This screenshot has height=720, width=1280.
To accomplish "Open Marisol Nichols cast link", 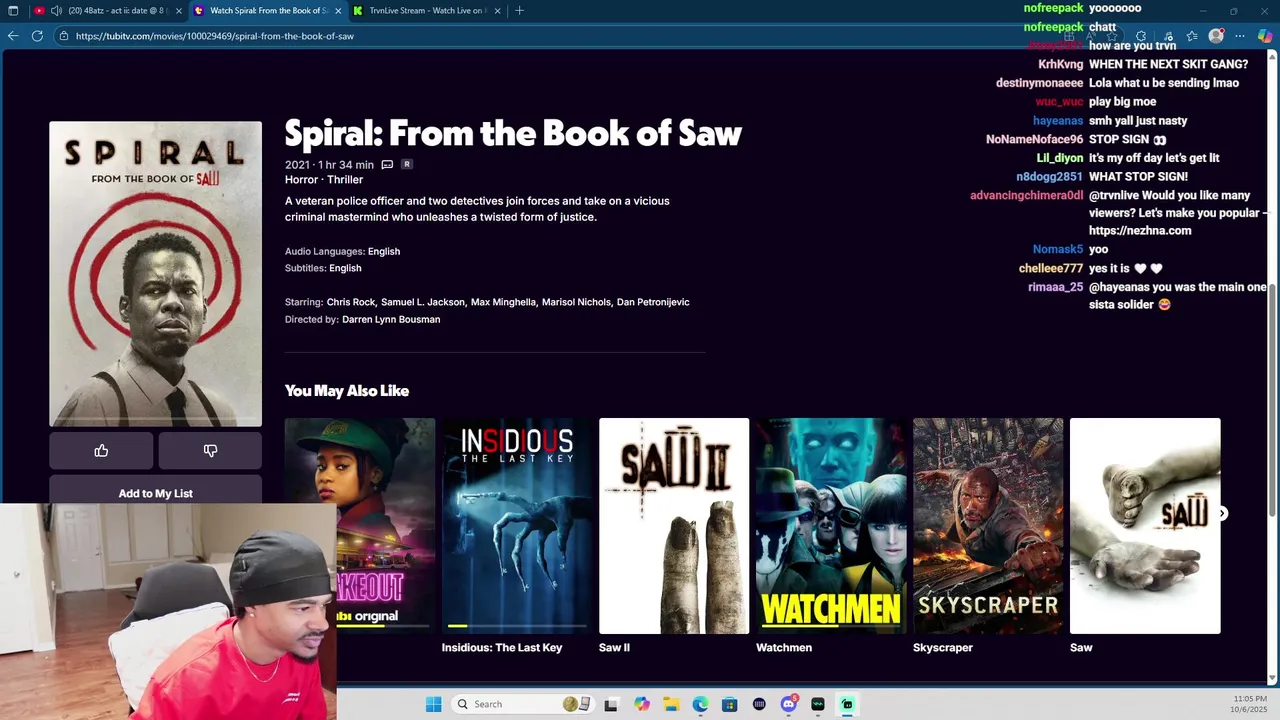I will 576,302.
